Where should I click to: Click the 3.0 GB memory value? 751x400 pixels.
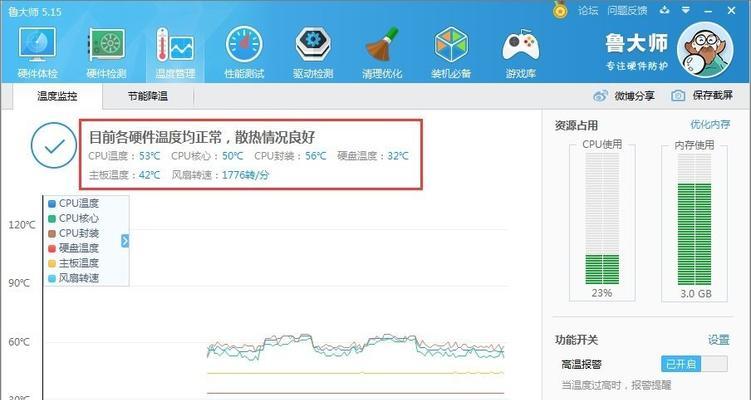695,294
